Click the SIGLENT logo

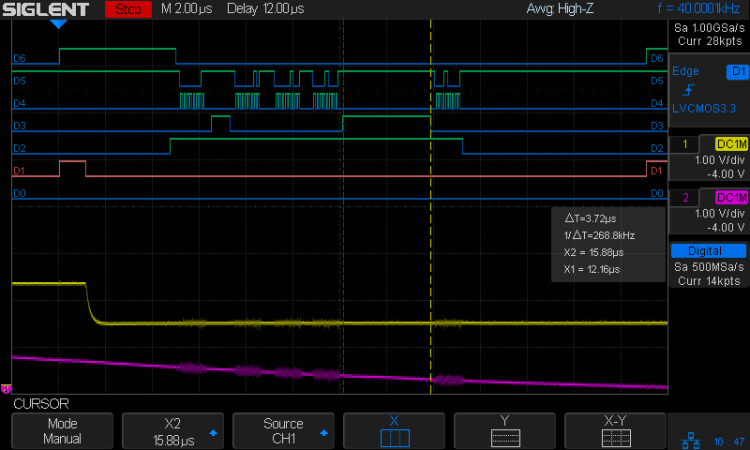coord(46,10)
